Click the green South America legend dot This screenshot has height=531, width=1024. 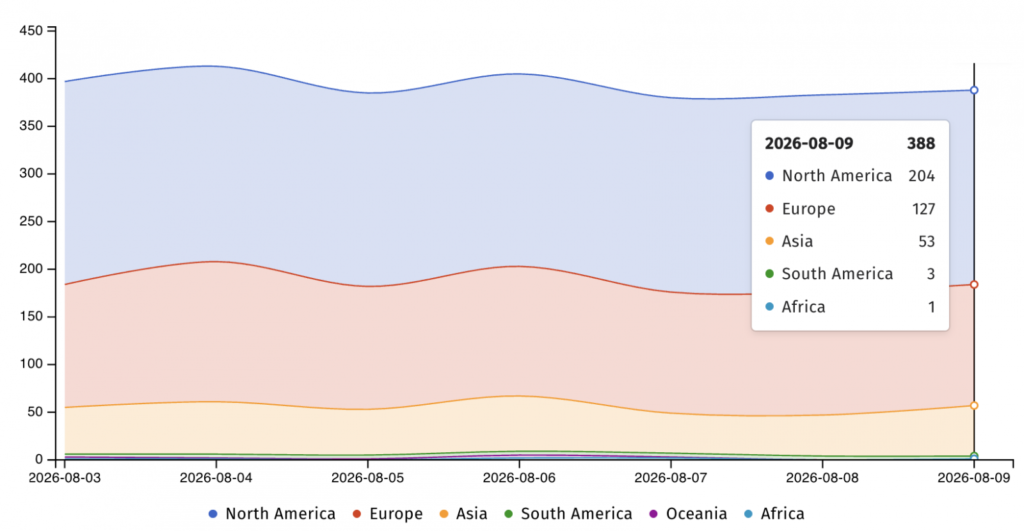[x=508, y=514]
